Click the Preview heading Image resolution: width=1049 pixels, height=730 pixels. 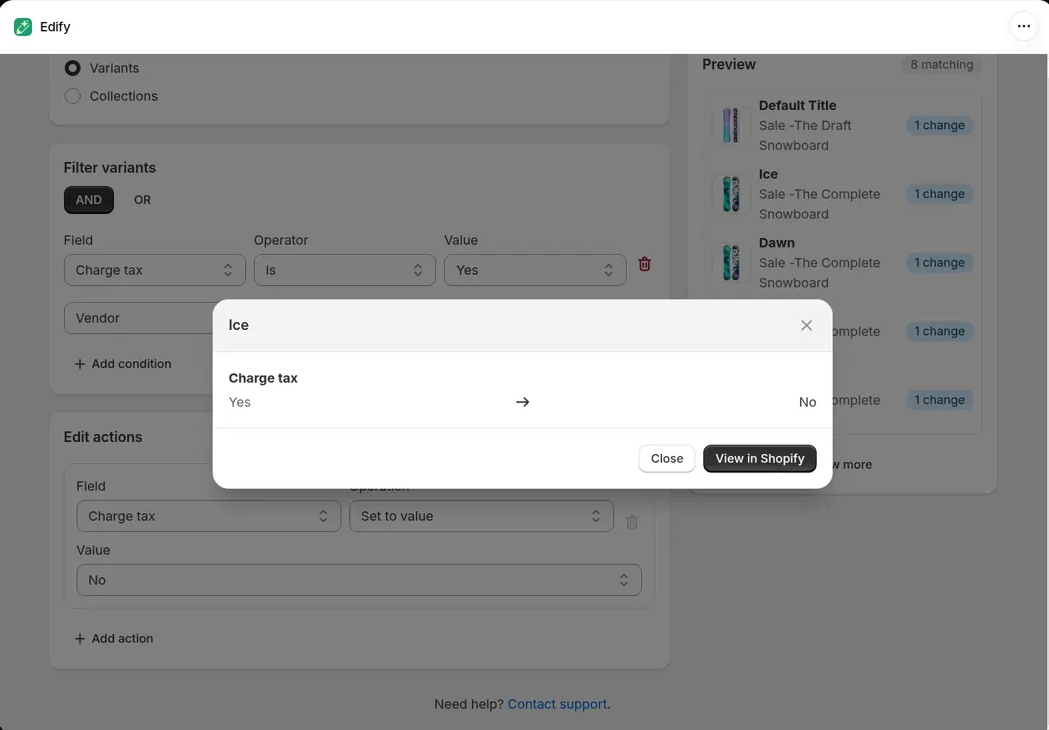[729, 65]
